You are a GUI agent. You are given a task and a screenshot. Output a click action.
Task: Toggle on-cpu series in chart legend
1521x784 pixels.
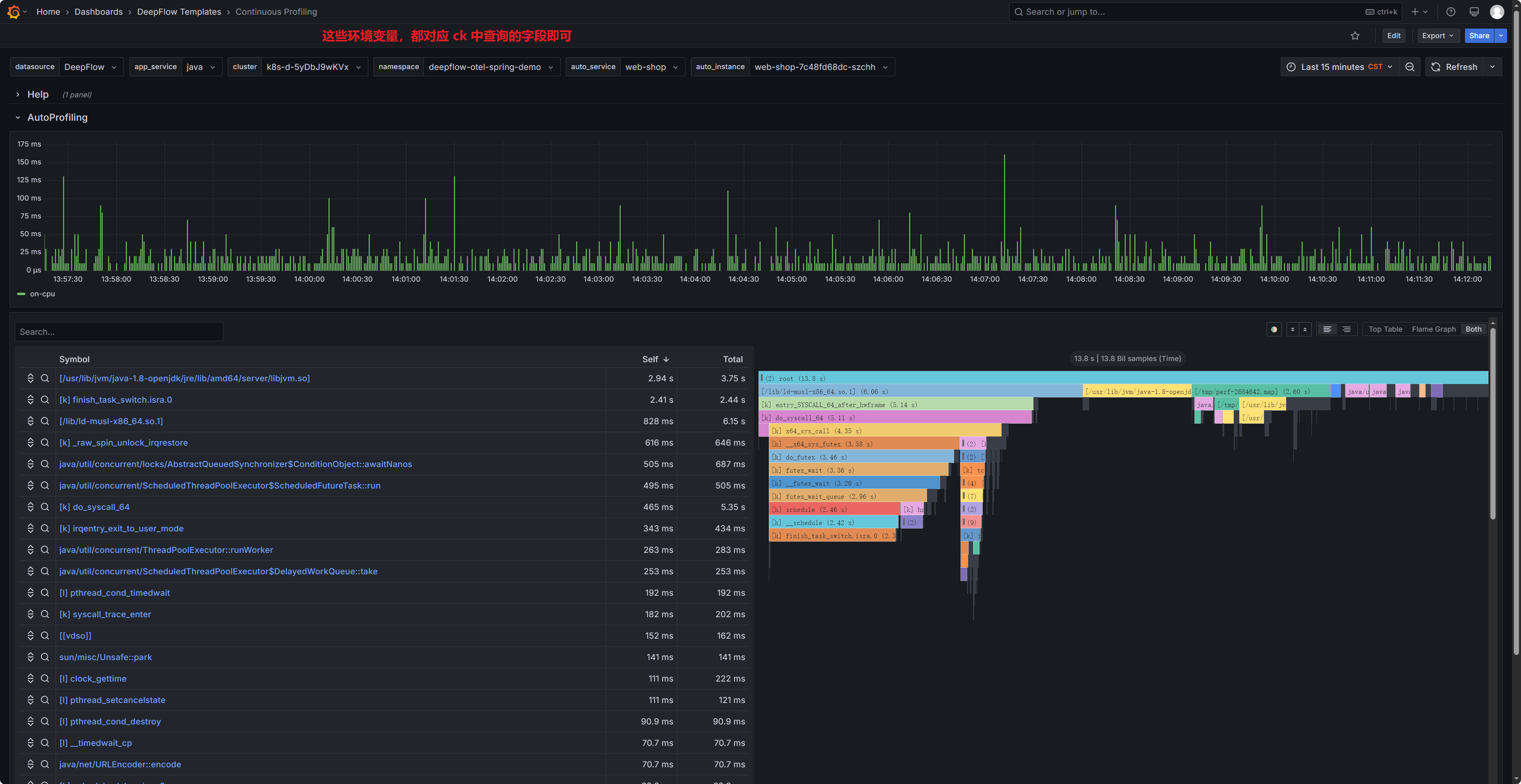[x=42, y=294]
